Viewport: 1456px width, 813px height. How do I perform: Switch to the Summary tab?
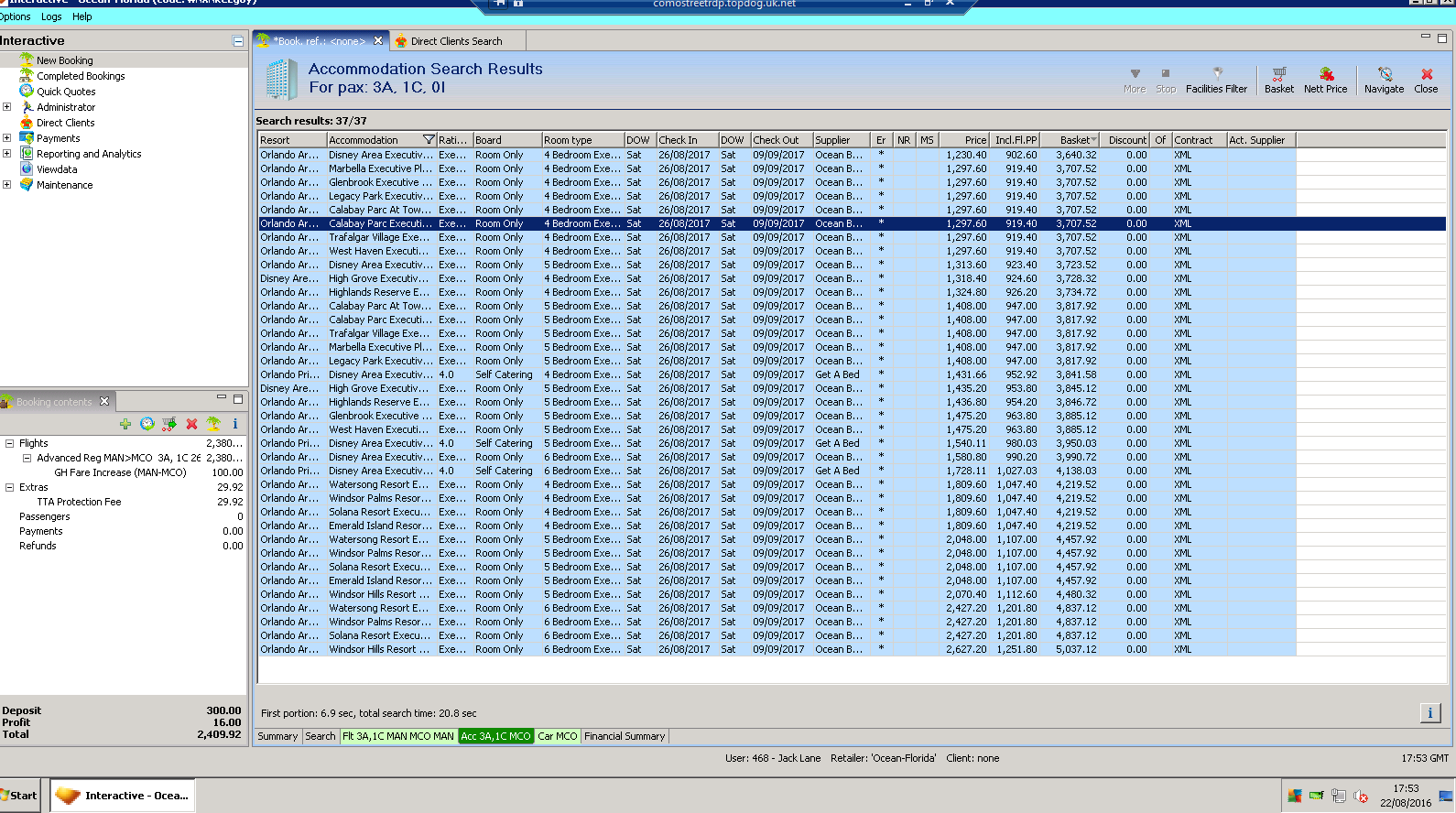tap(277, 736)
